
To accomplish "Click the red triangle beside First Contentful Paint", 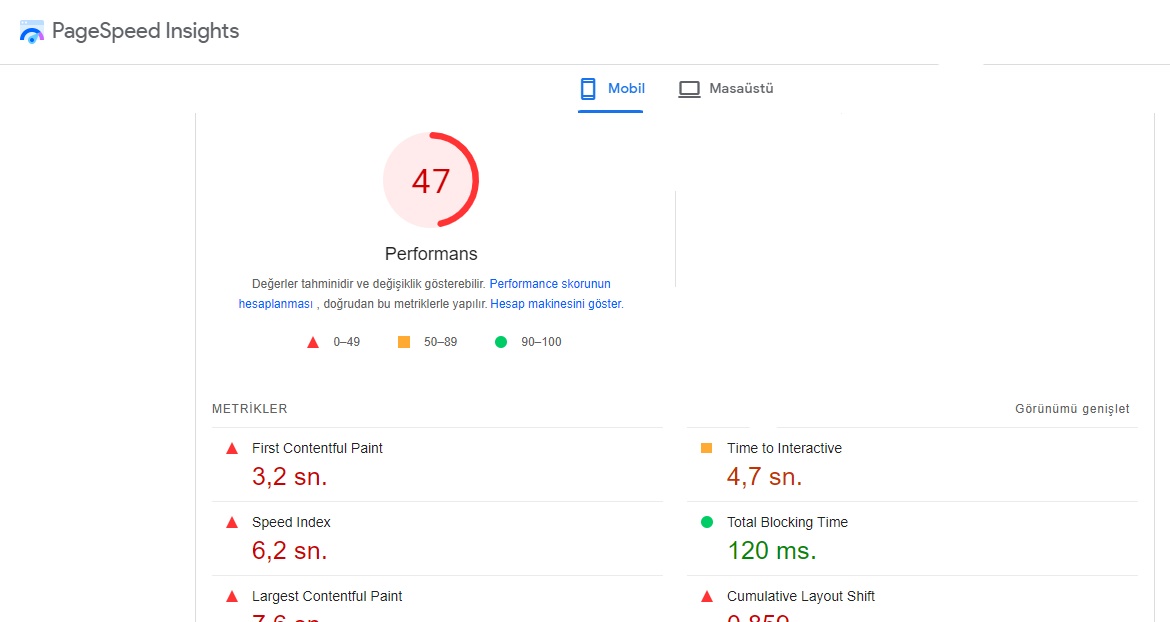I will pyautogui.click(x=234, y=448).
